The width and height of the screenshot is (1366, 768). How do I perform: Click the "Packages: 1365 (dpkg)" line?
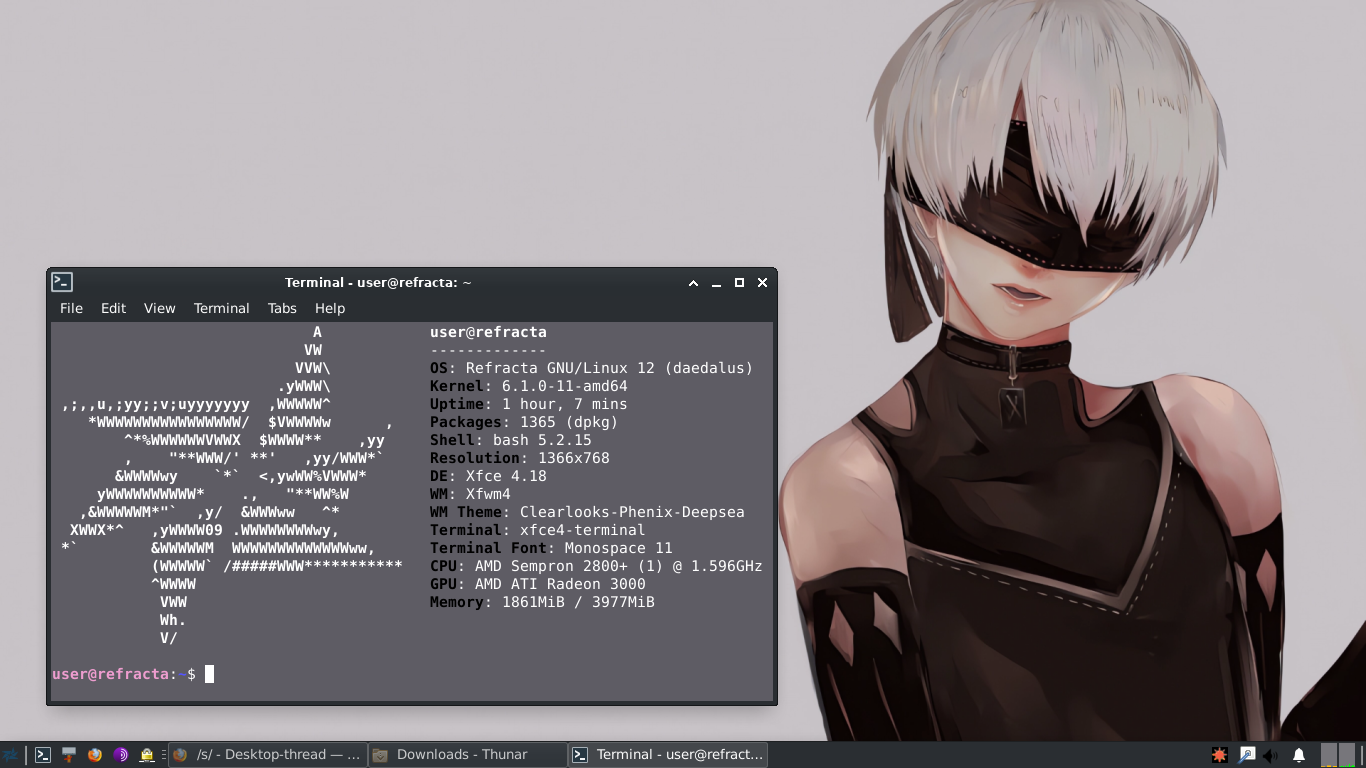click(x=524, y=422)
